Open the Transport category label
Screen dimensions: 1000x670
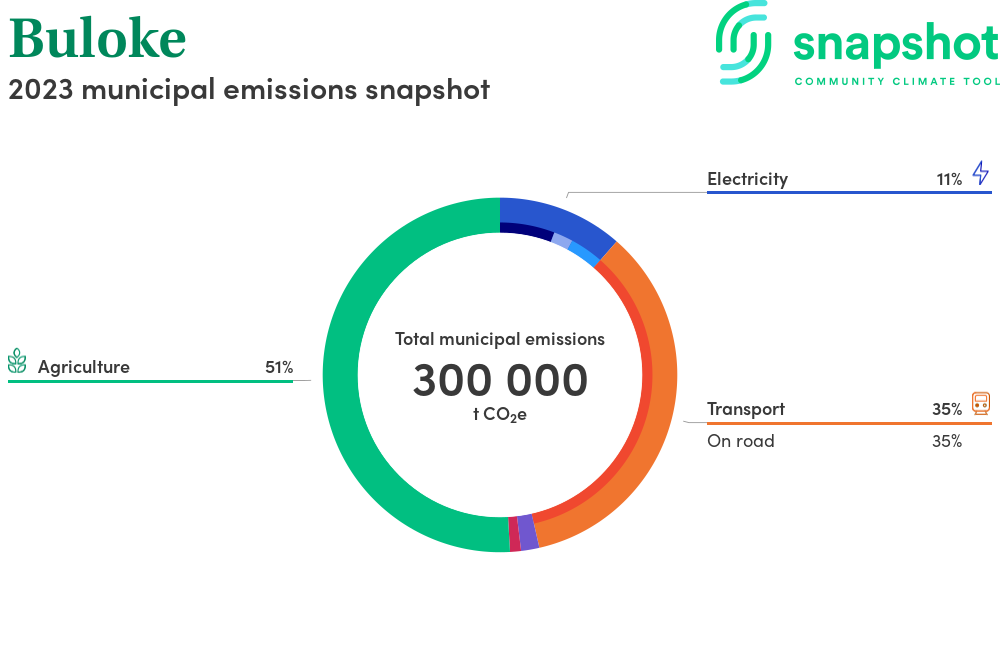click(x=745, y=409)
